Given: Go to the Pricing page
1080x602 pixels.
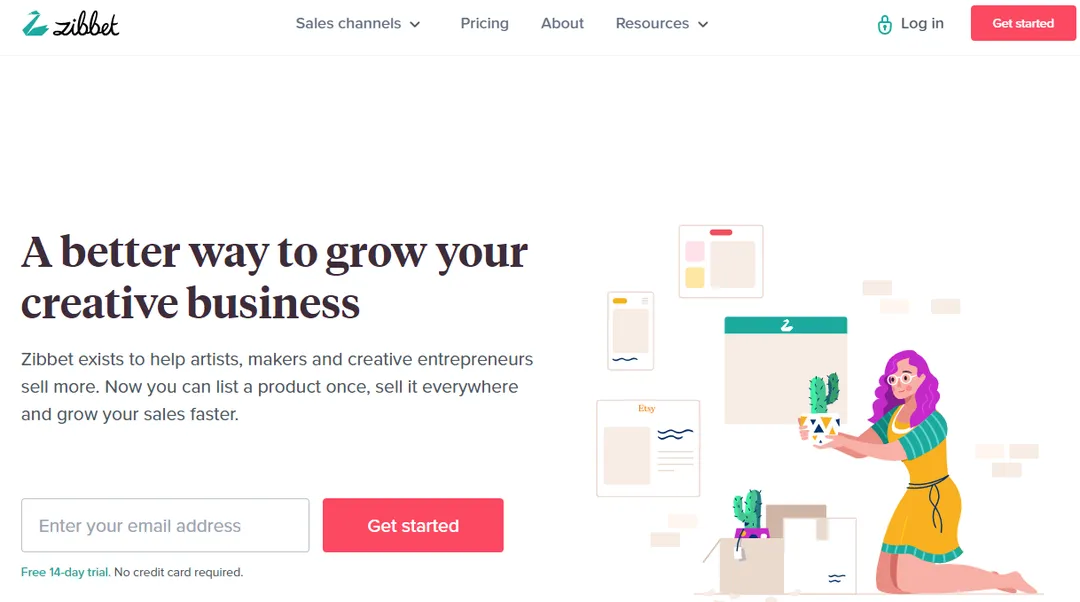Looking at the screenshot, I should coord(484,23).
